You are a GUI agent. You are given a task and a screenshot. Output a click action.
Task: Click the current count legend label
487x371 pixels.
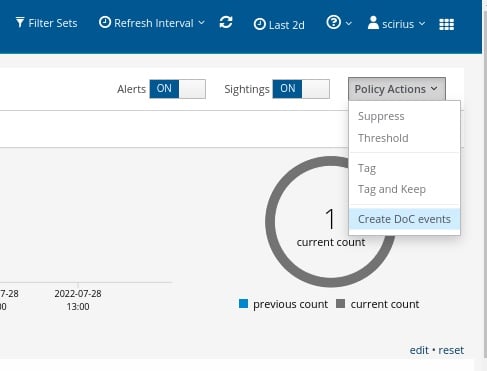pos(385,304)
